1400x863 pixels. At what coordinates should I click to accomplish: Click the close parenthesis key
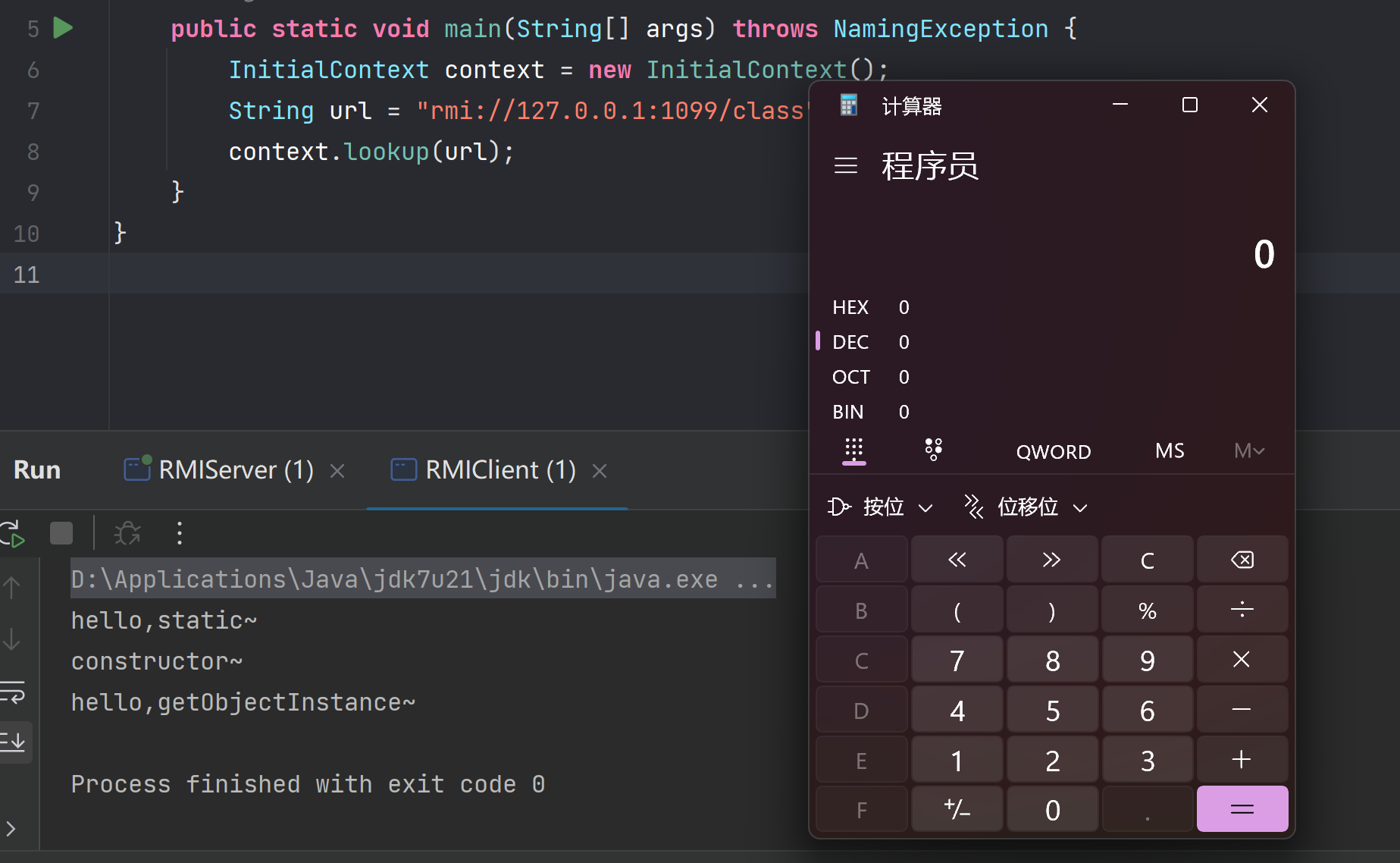pos(1052,610)
